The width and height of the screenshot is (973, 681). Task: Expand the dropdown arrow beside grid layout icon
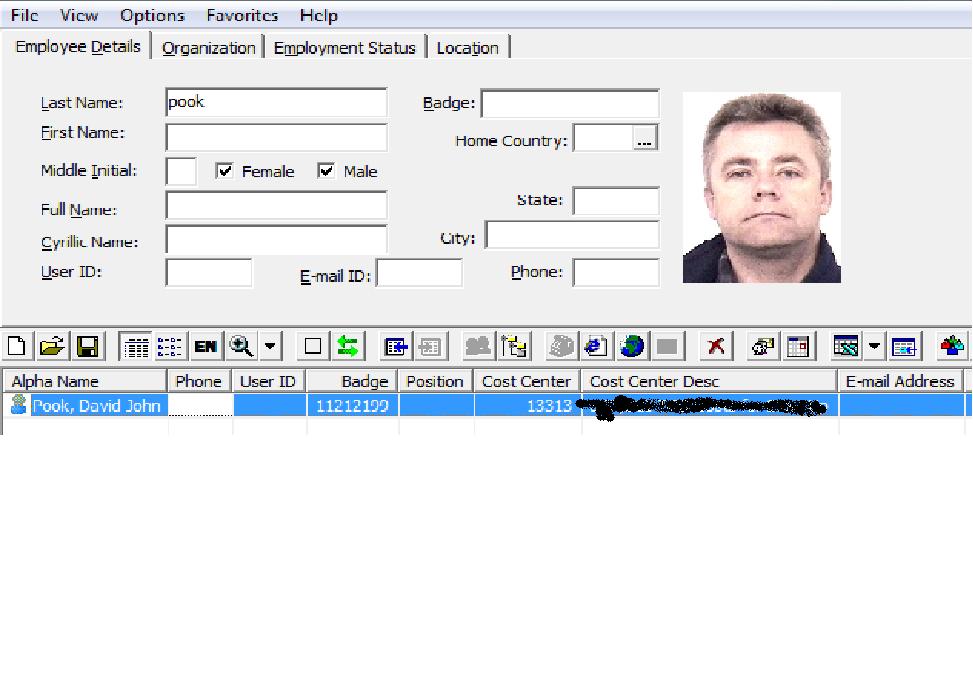pos(874,347)
